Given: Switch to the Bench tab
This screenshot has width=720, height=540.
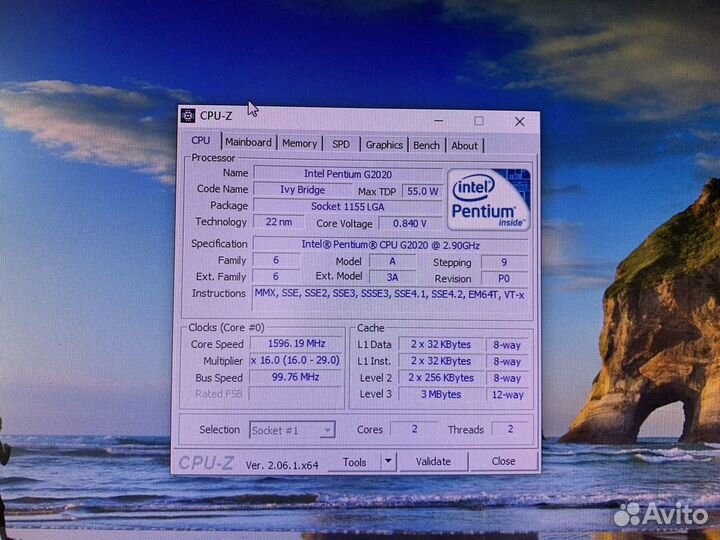Looking at the screenshot, I should pyautogui.click(x=426, y=146).
